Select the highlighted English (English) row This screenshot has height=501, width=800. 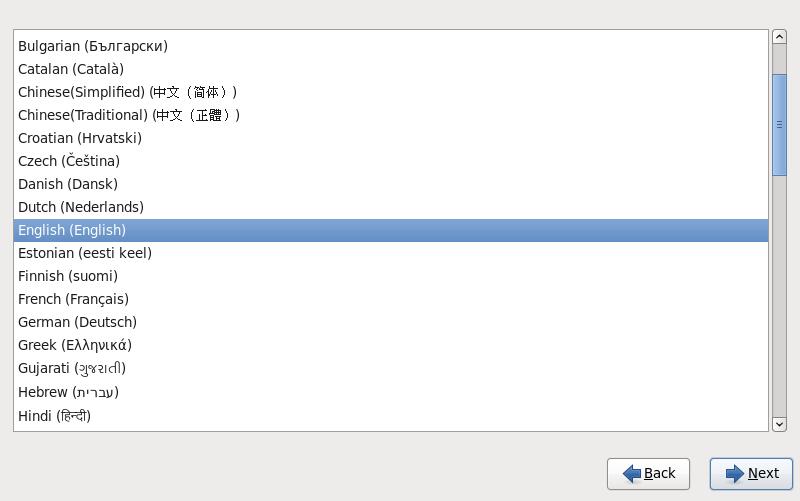pyautogui.click(x=72, y=230)
